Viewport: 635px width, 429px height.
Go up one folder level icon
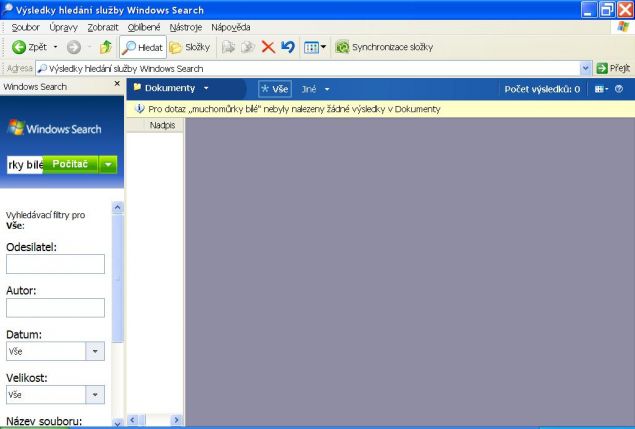pyautogui.click(x=106, y=47)
